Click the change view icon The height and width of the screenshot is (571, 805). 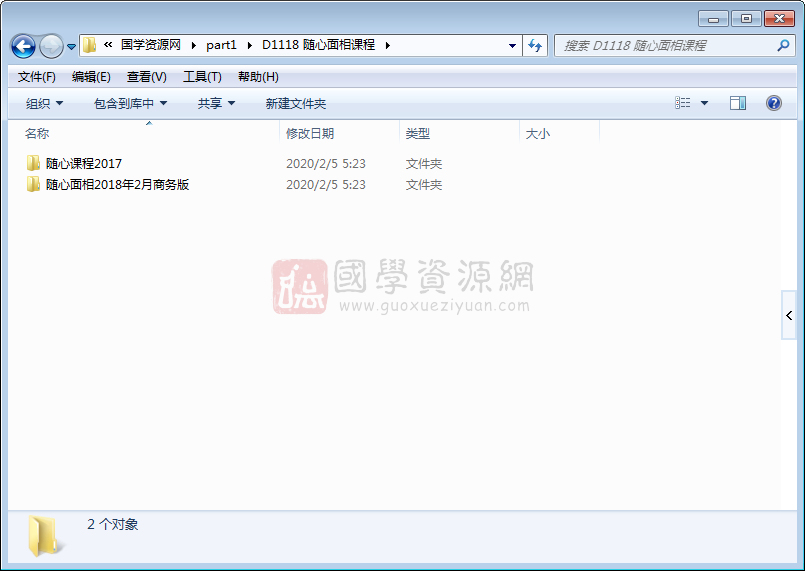(682, 103)
